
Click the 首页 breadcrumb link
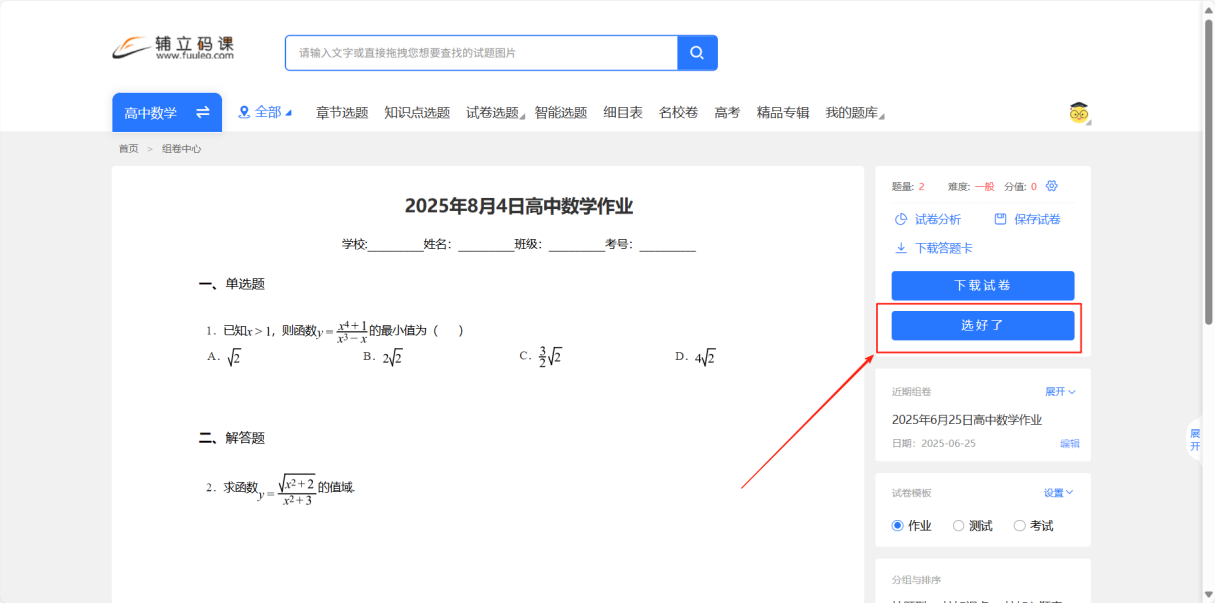point(128,149)
